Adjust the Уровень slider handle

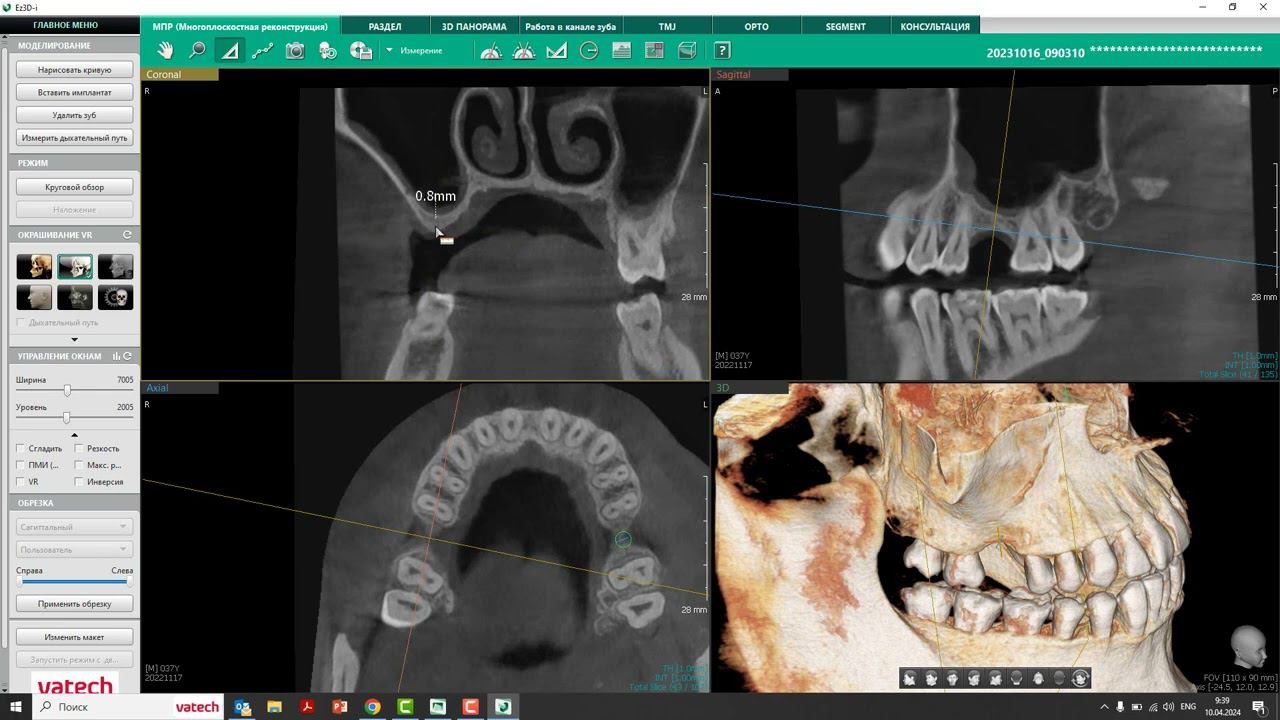pyautogui.click(x=67, y=417)
